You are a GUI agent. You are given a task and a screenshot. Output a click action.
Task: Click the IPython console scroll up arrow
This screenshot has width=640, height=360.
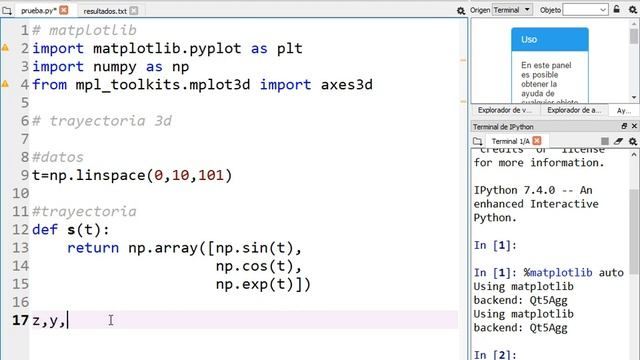click(634, 155)
